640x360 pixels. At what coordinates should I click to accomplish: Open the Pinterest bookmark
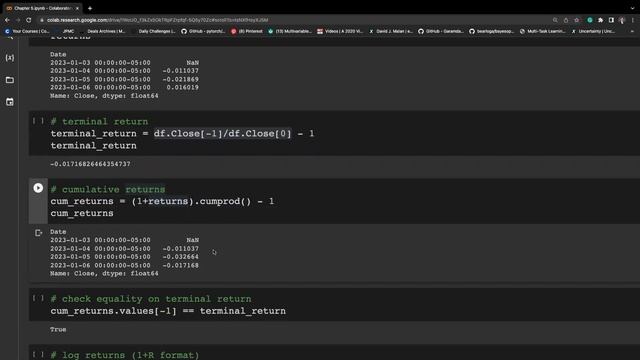pyautogui.click(x=247, y=31)
